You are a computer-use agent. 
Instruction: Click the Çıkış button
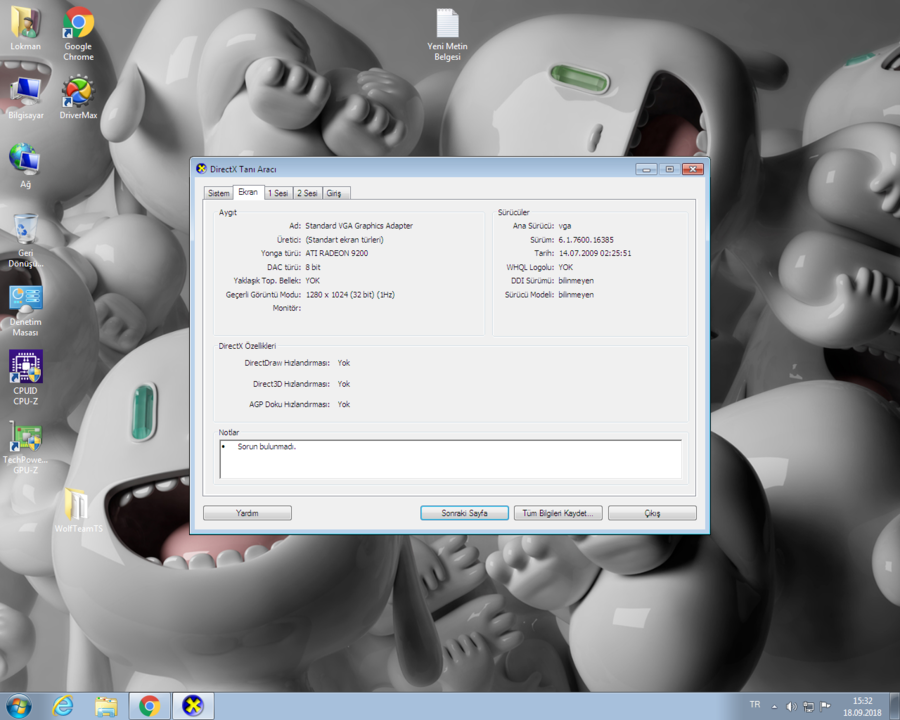point(652,513)
